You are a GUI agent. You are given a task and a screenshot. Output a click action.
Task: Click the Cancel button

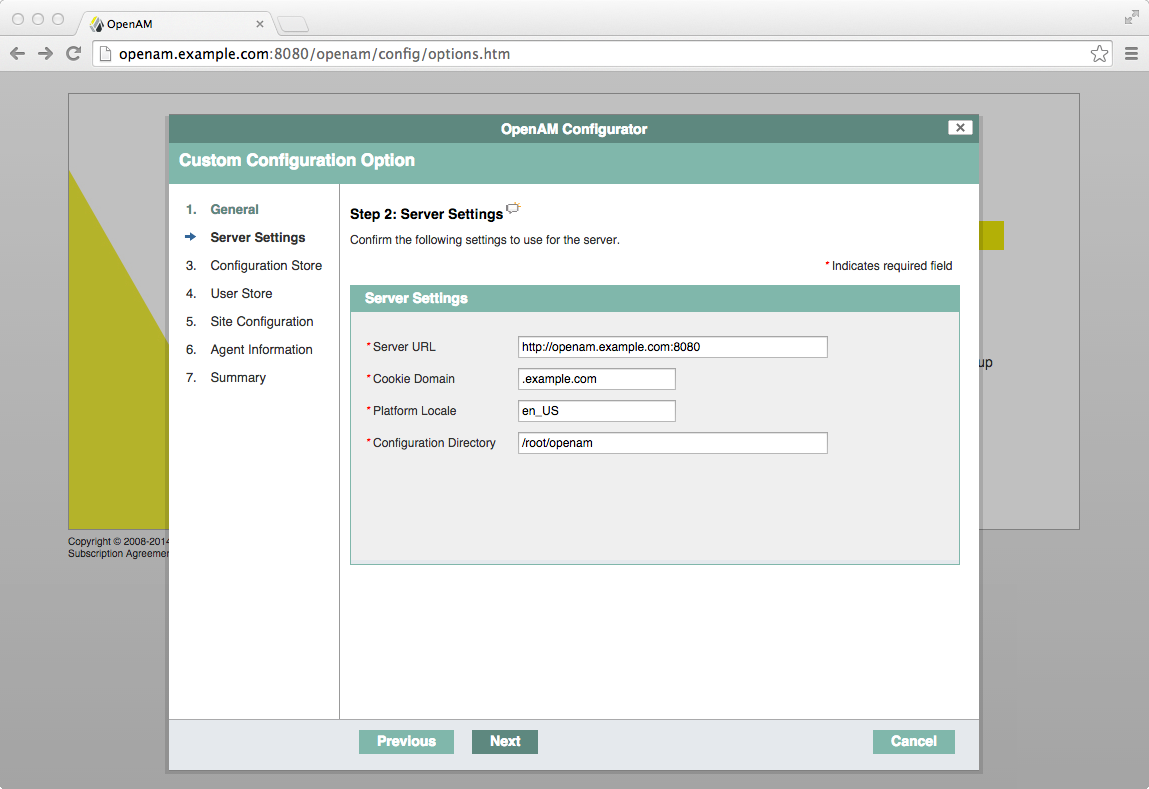click(914, 741)
